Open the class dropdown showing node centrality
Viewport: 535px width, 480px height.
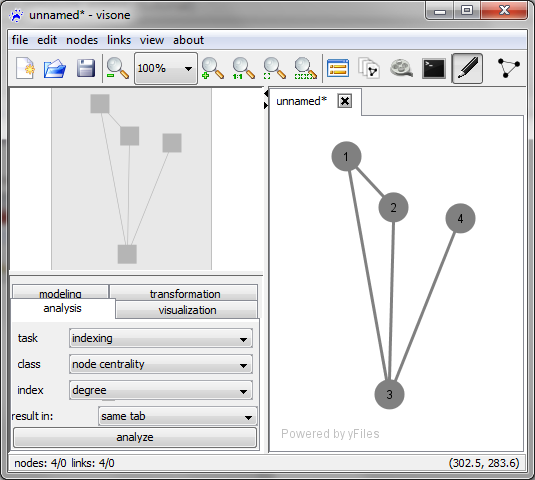[161, 364]
